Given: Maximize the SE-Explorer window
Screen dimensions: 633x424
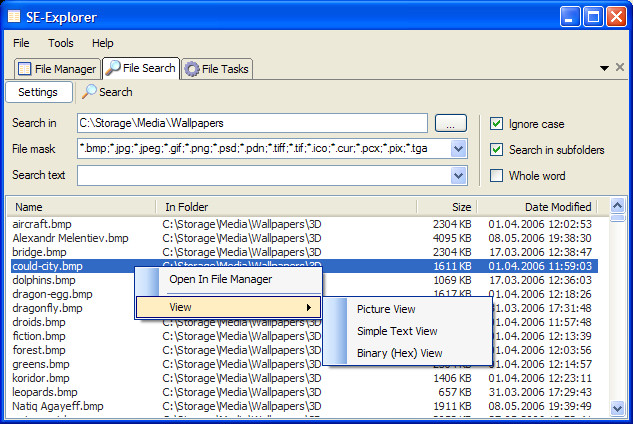Looking at the screenshot, I should point(593,17).
